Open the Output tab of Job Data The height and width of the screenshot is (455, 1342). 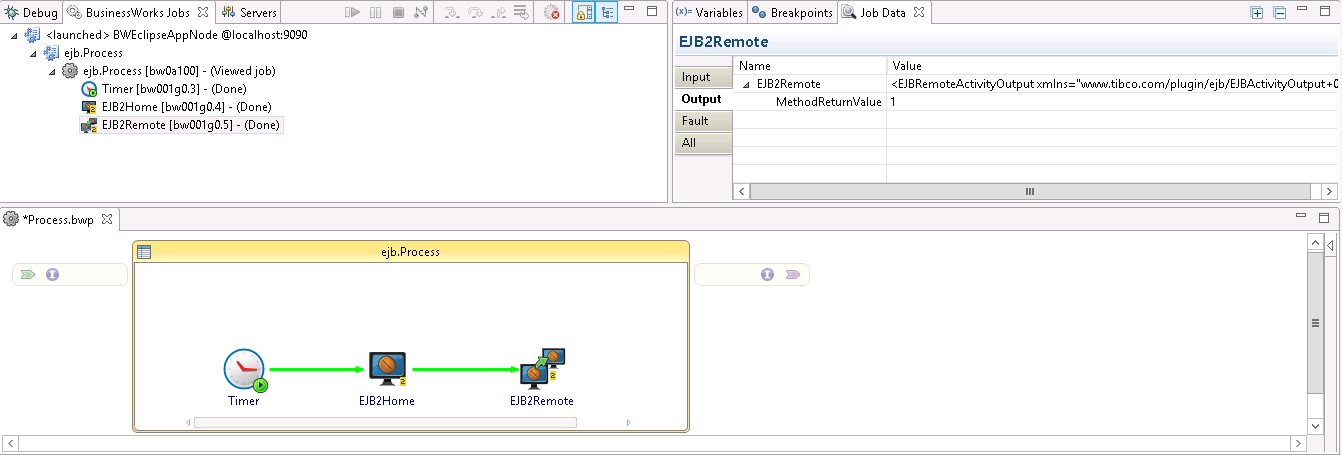point(703,99)
